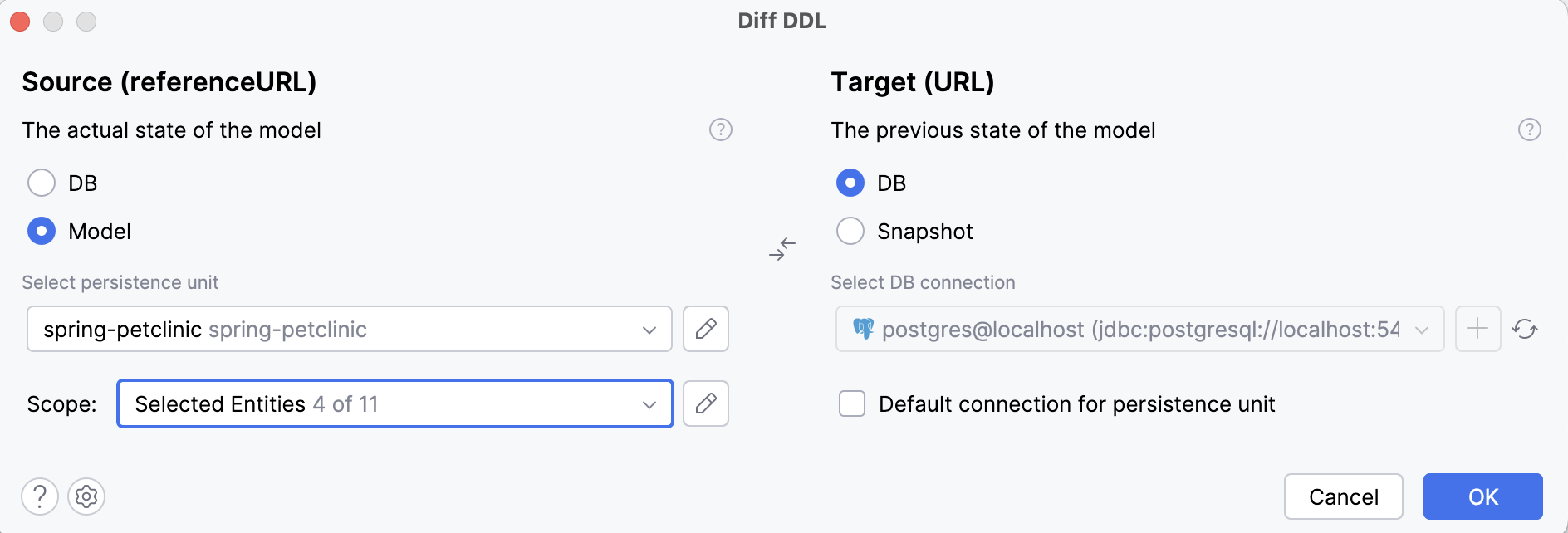Open the Scope Selected Entities dropdown
Screen dimensions: 1568x533
[650, 404]
